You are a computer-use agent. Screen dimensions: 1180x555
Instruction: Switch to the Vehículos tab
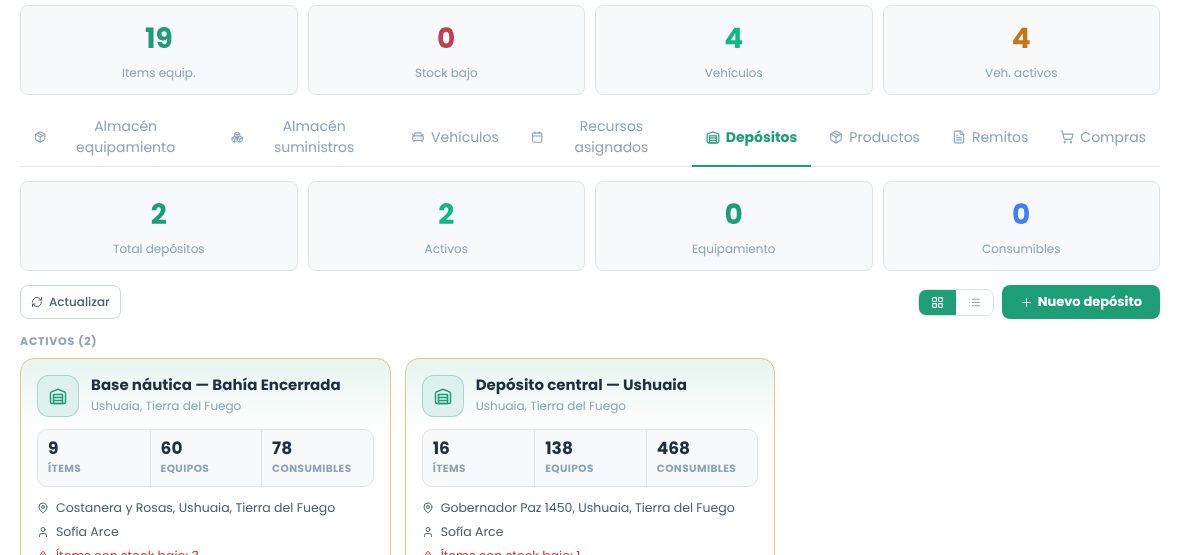click(x=455, y=137)
